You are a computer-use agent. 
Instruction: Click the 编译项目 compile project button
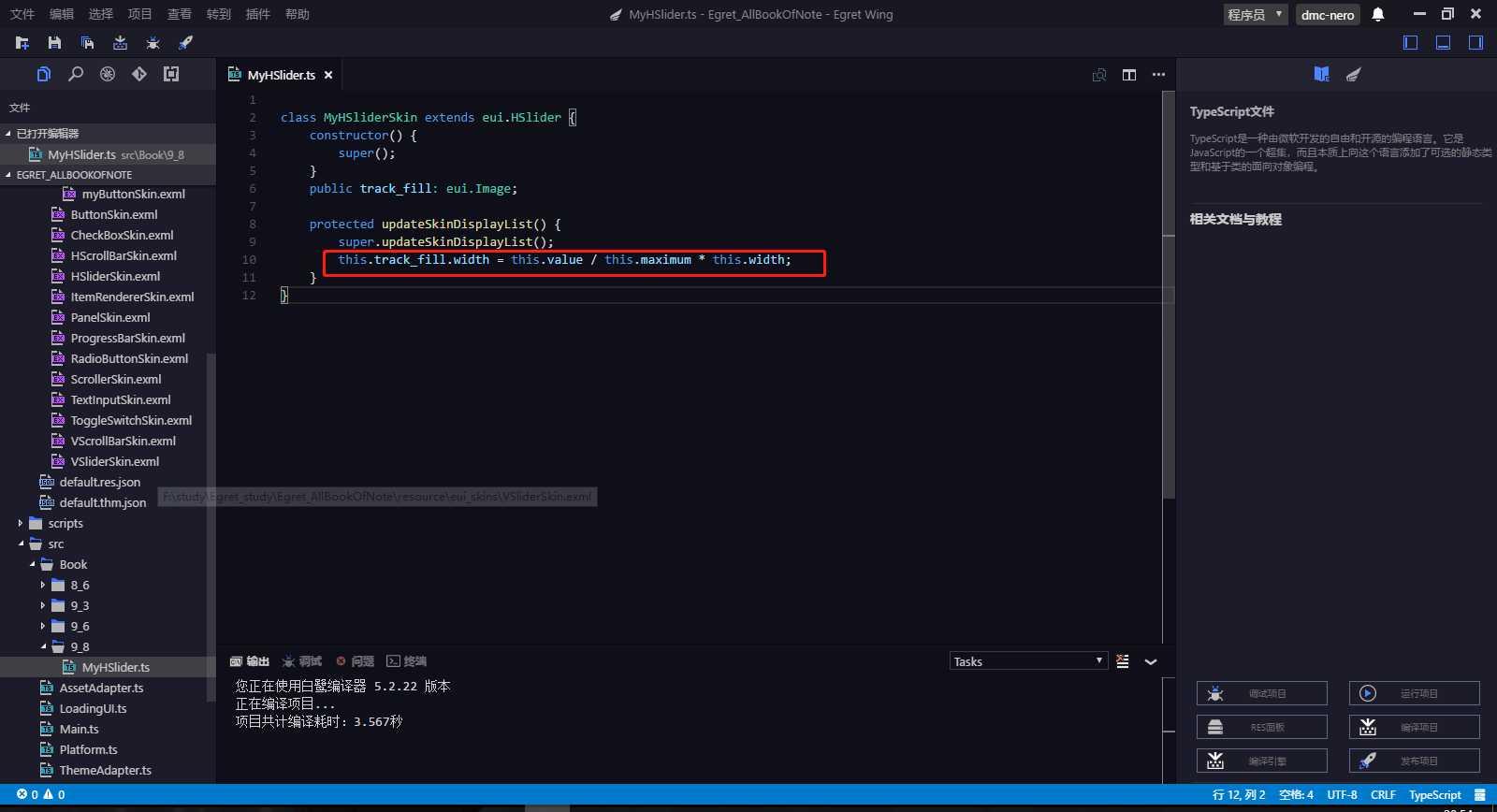[1415, 727]
